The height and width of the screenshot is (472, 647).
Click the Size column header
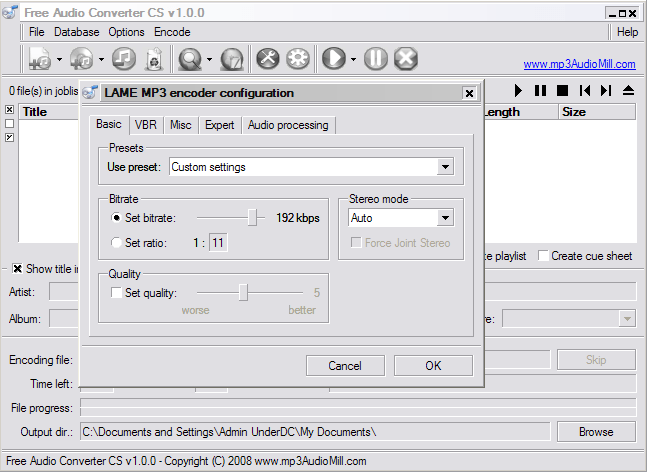click(597, 112)
